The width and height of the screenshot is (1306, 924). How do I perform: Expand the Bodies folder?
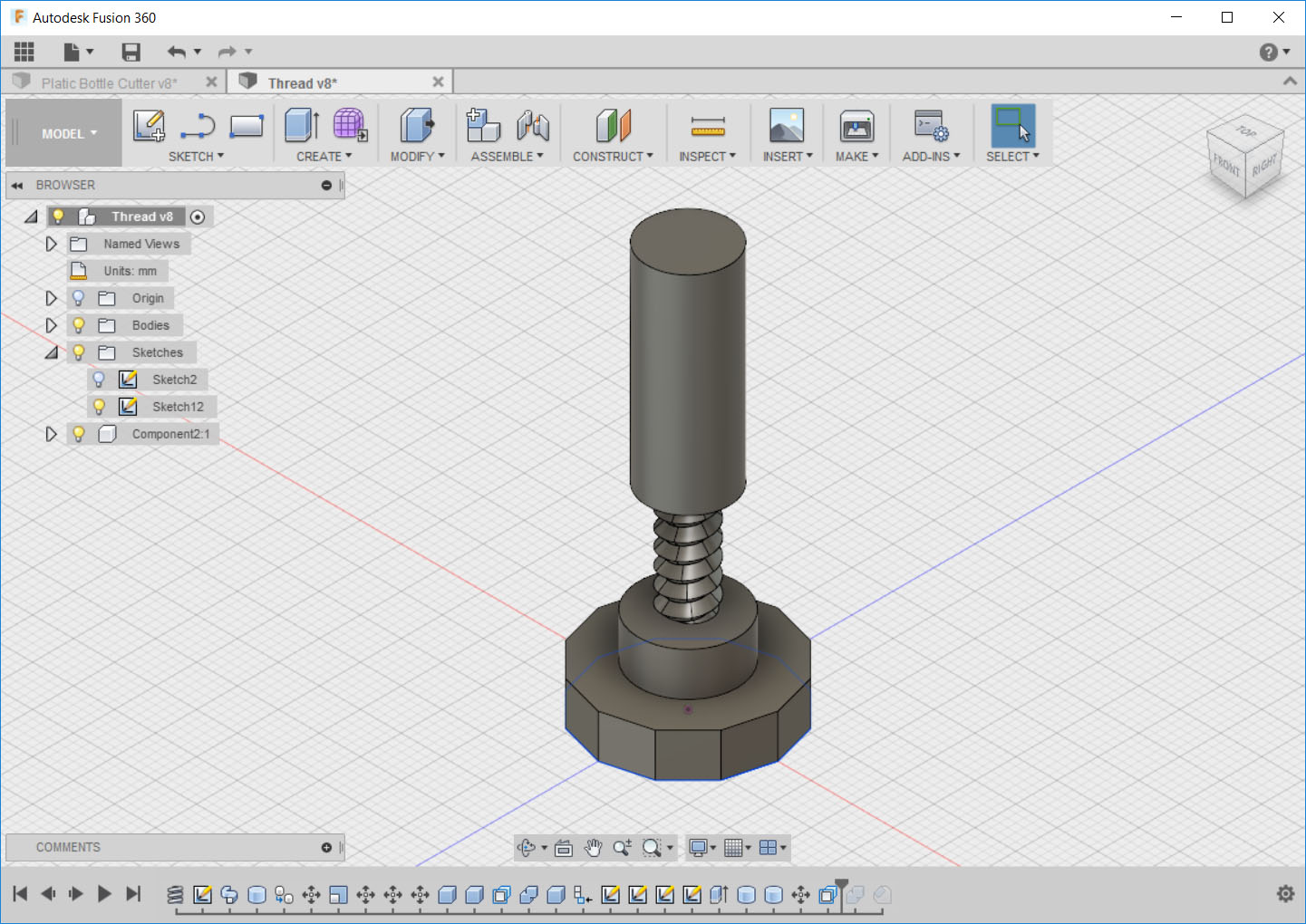tap(51, 325)
